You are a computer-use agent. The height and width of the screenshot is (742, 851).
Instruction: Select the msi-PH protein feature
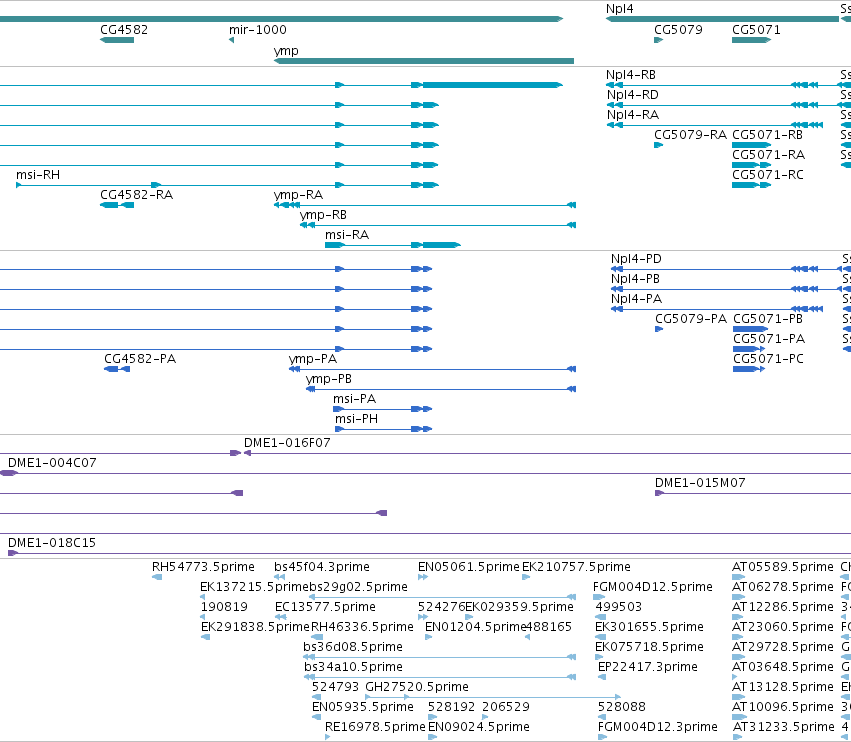point(383,429)
